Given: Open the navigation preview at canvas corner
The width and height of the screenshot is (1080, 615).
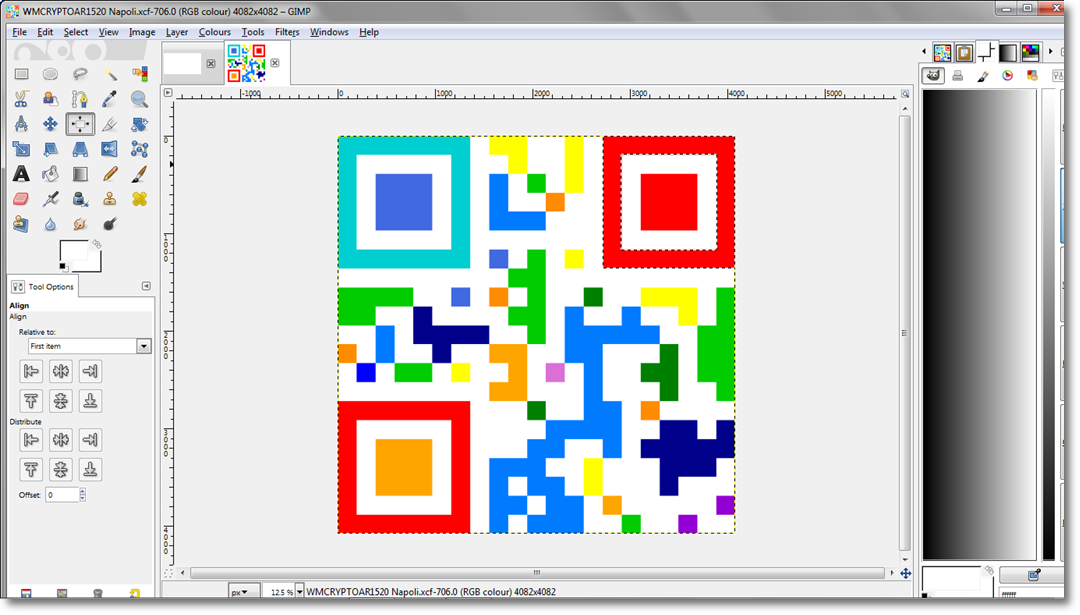Looking at the screenshot, I should point(905,573).
